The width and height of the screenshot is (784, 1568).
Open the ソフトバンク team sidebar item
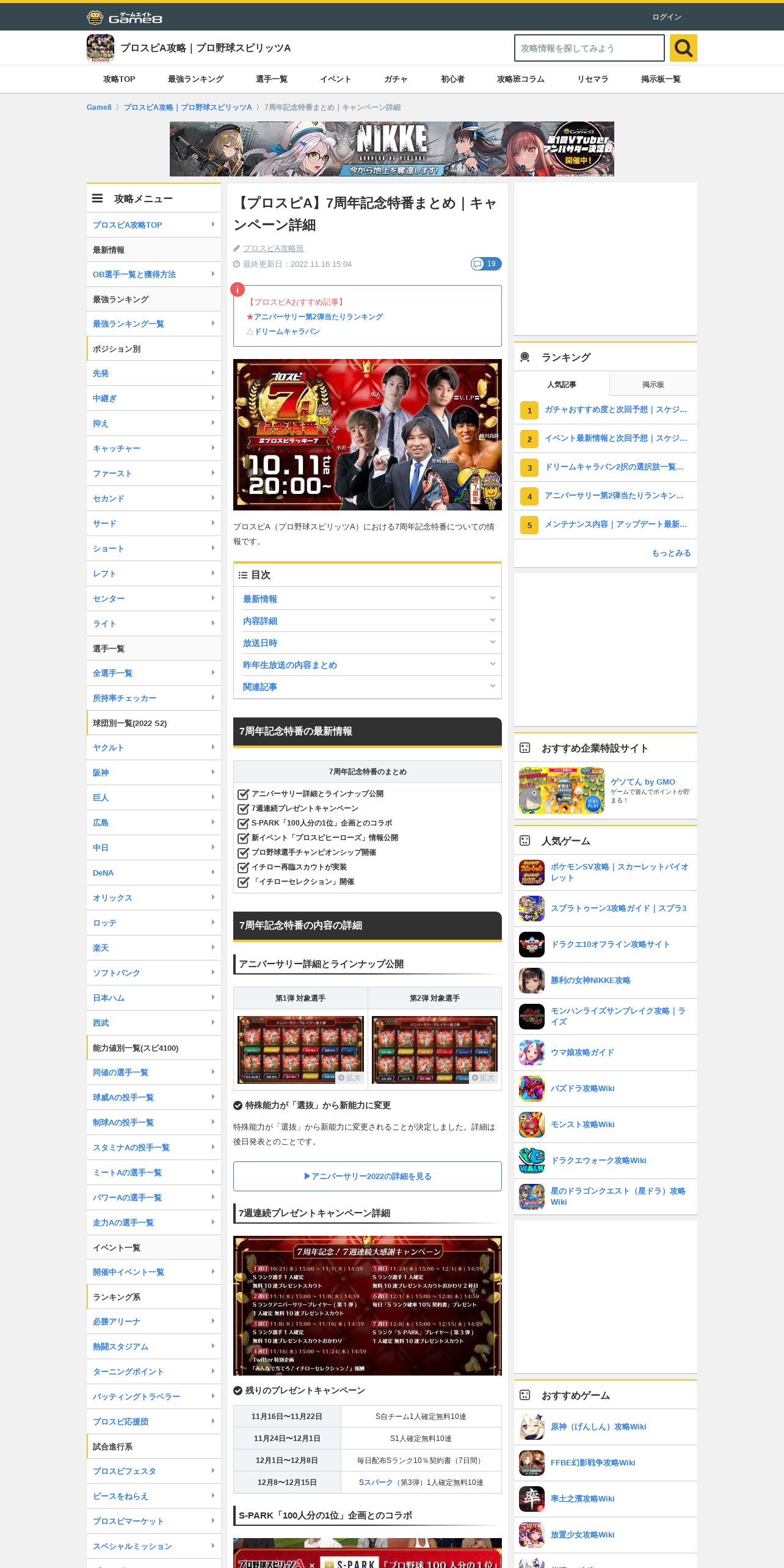coord(154,973)
